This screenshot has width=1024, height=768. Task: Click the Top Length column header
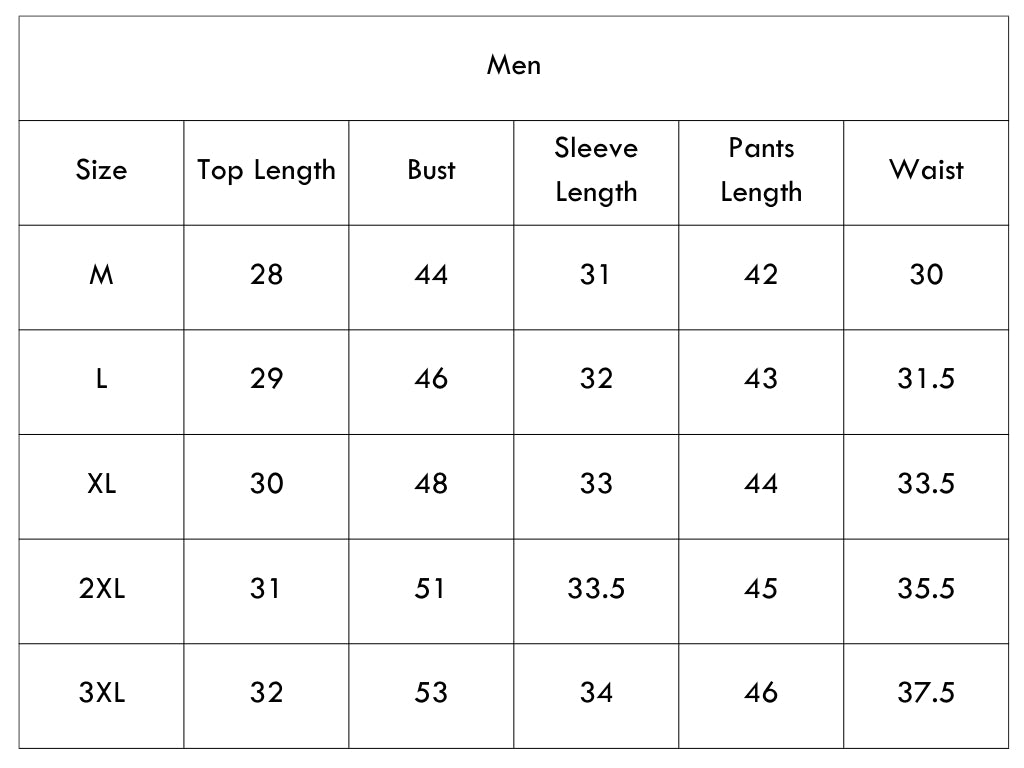tap(266, 171)
